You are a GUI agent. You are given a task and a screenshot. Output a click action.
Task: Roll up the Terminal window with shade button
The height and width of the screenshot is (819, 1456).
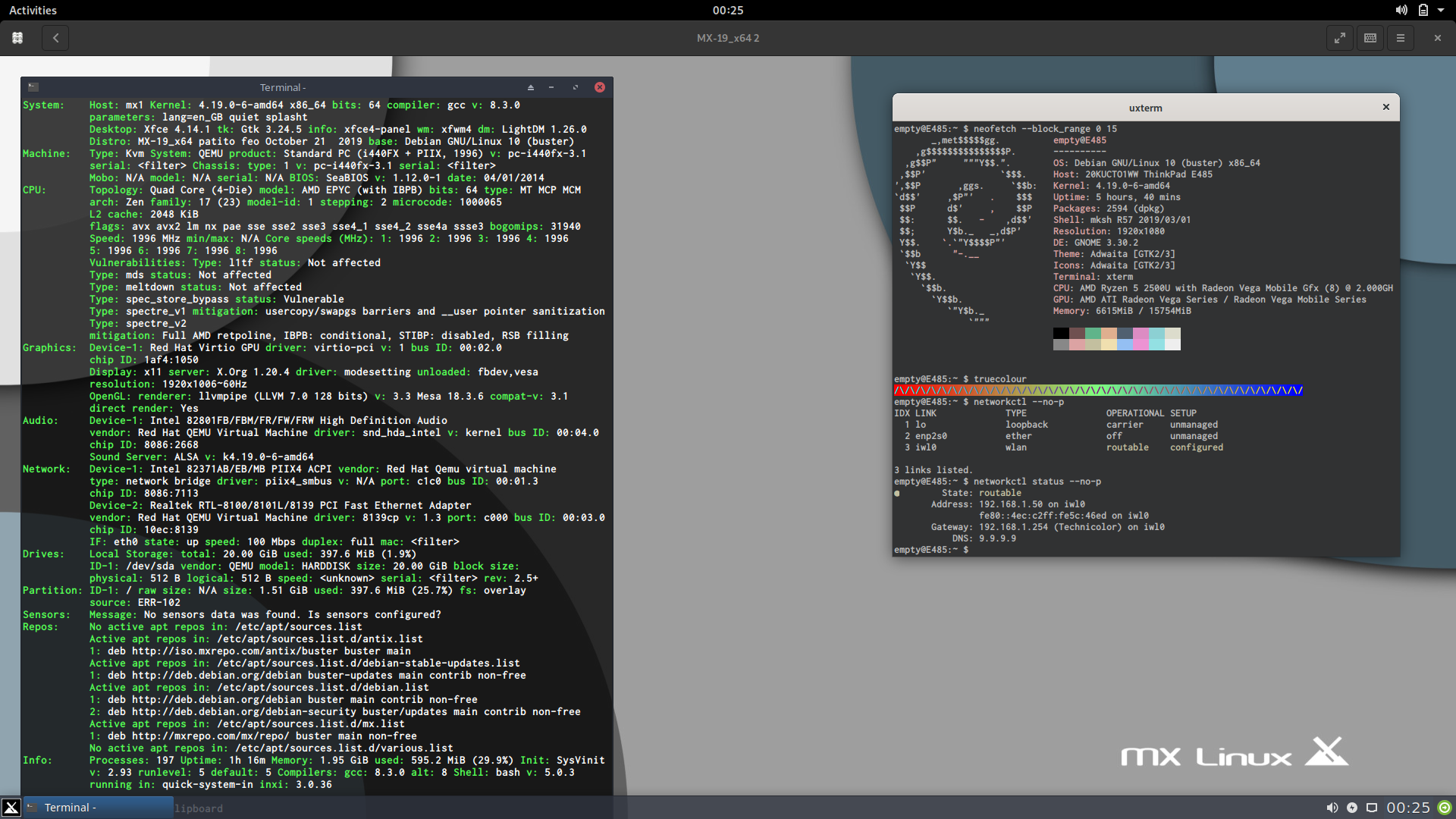(x=530, y=87)
